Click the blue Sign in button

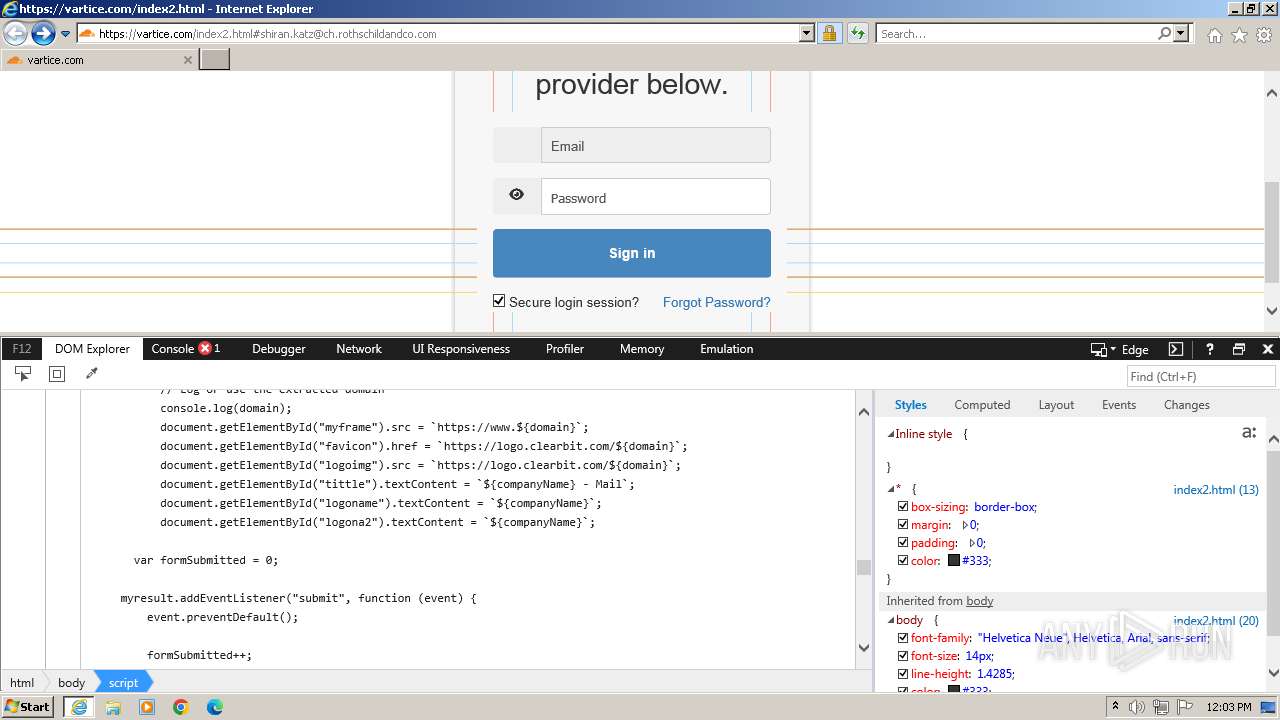point(632,253)
